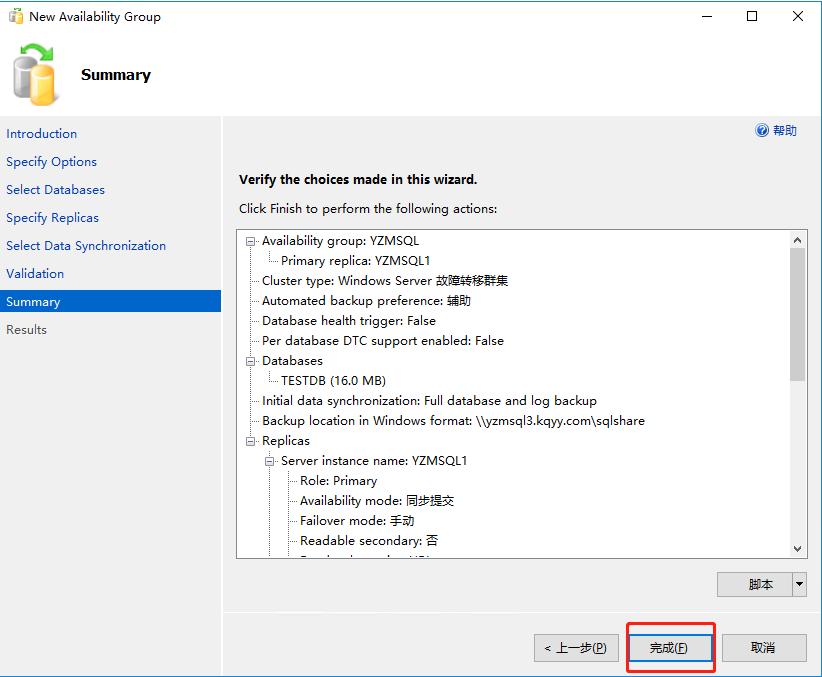Open Select Data Synchronization step
Screen dimensions: 822x677
[86, 245]
